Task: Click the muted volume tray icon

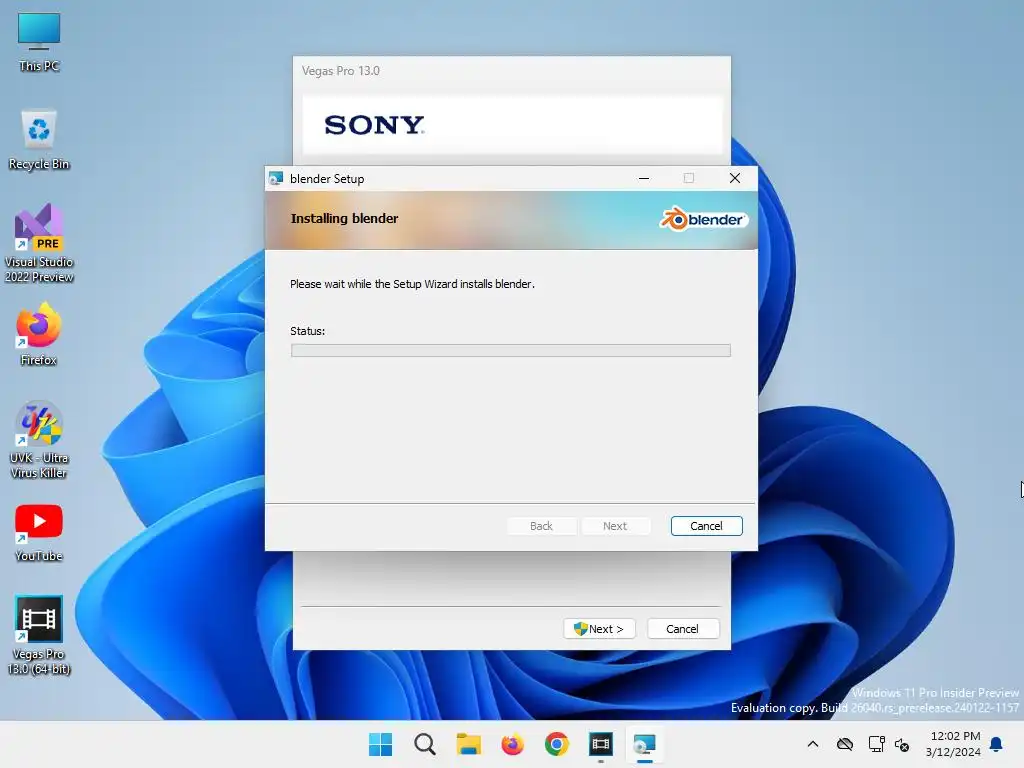Action: (902, 744)
